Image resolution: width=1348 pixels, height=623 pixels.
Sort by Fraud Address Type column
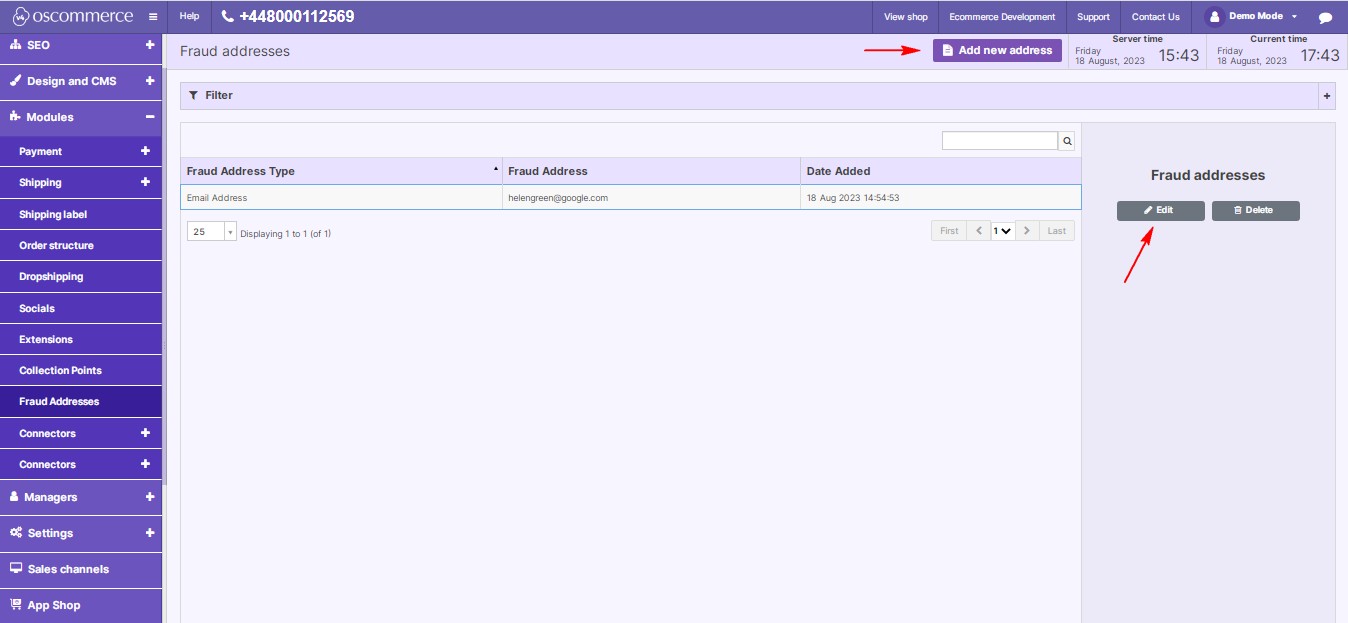[x=341, y=171]
